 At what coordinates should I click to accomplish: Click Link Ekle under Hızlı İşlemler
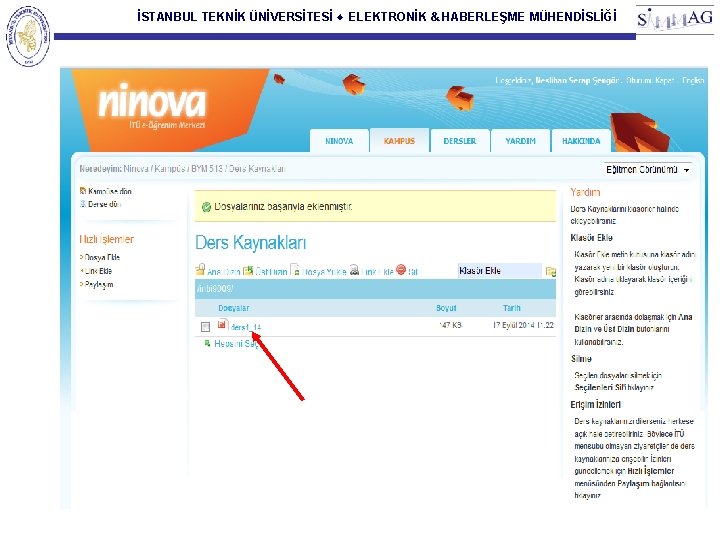98,271
